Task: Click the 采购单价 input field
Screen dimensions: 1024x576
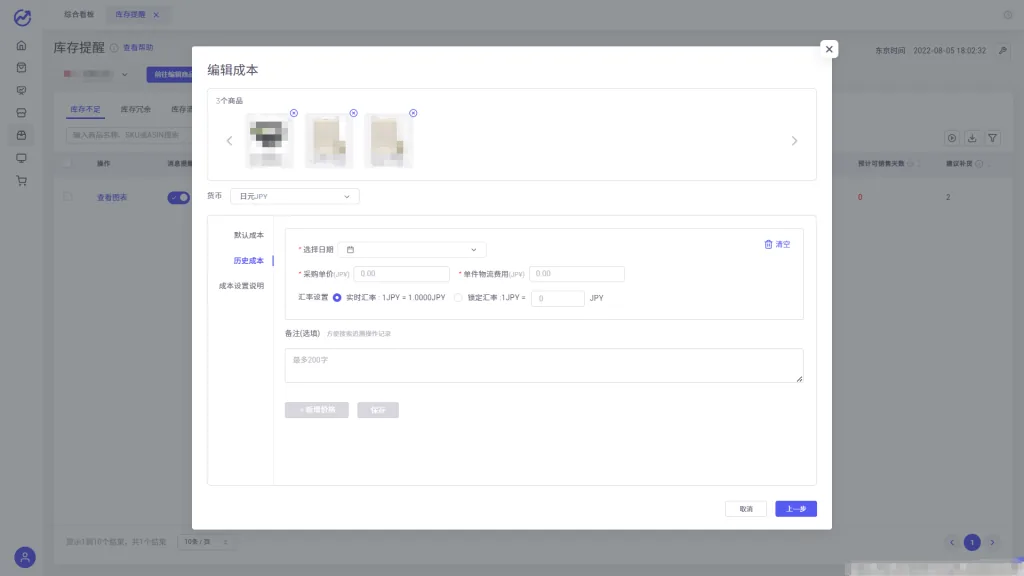Action: click(402, 274)
